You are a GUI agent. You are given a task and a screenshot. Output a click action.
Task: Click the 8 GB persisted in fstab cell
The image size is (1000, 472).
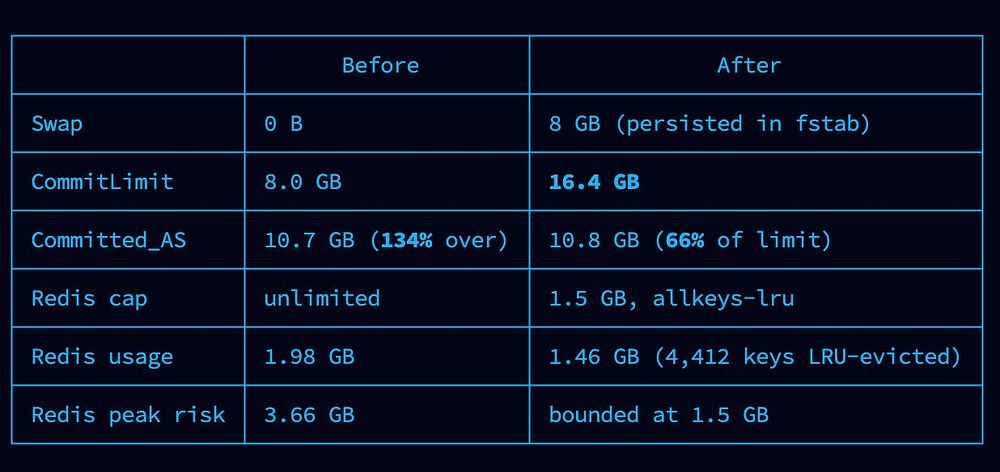[x=709, y=124]
